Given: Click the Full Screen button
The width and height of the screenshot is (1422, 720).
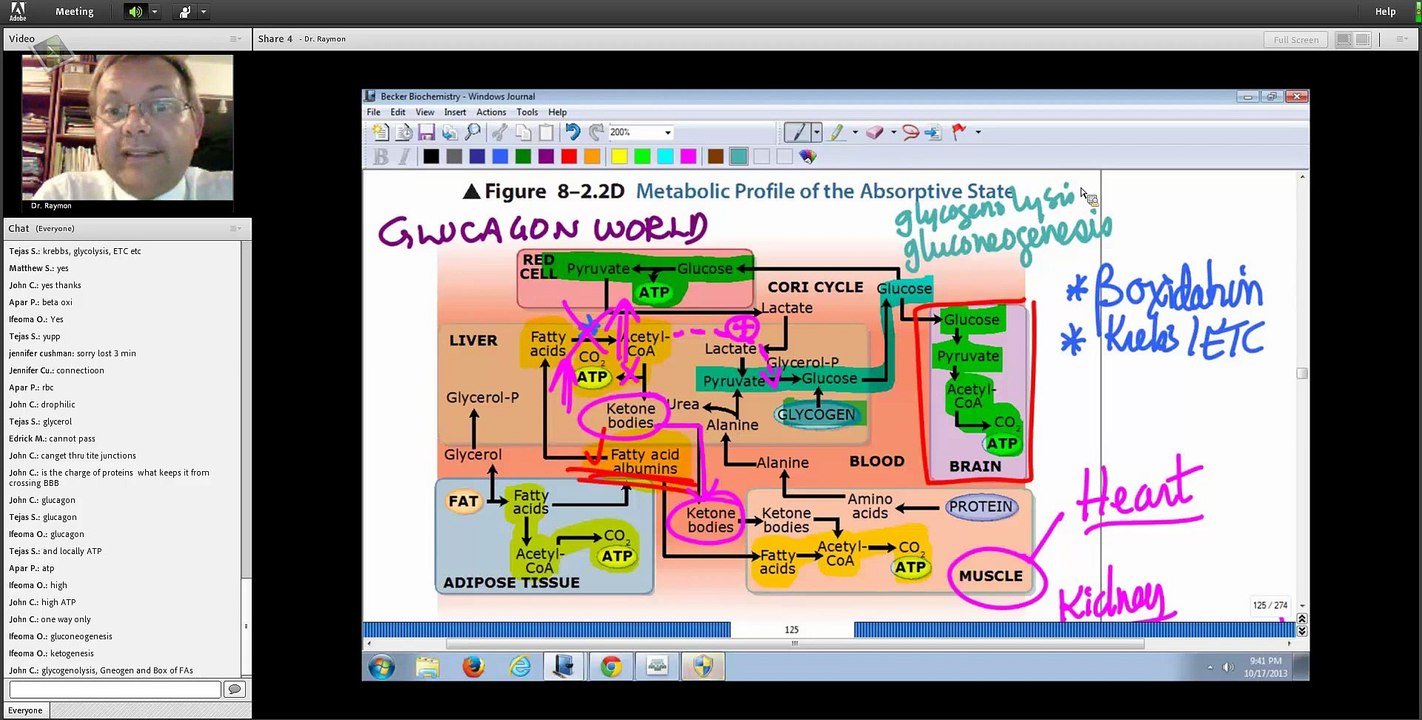Looking at the screenshot, I should point(1296,39).
